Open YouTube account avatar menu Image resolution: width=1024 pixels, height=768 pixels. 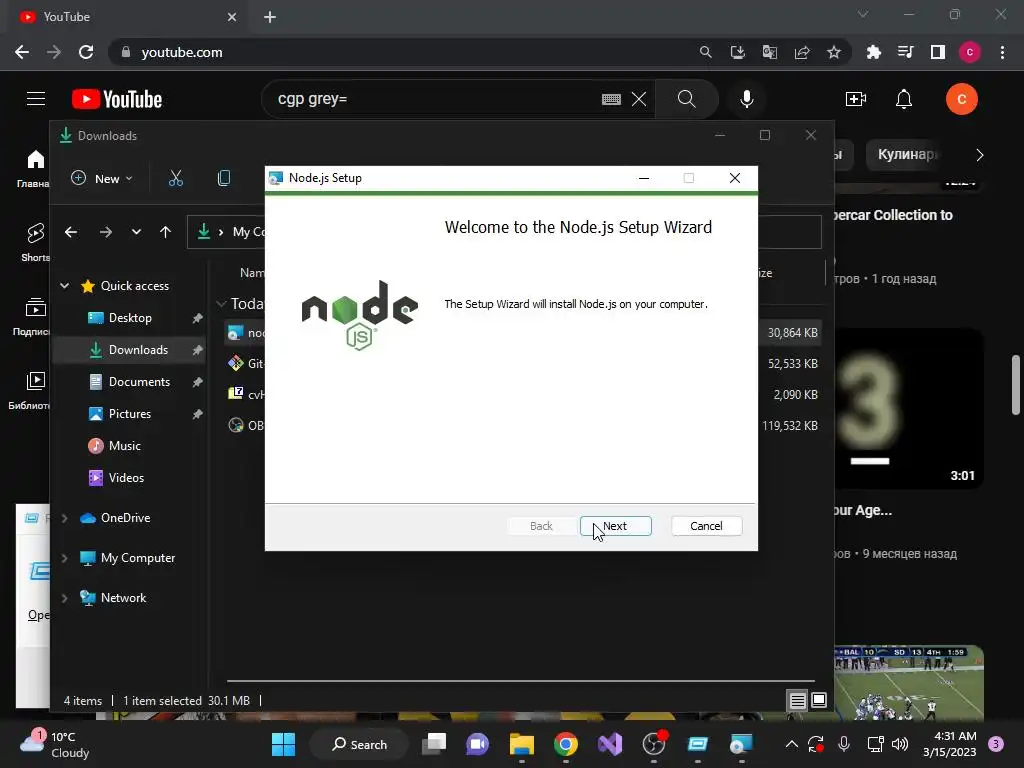coord(961,99)
